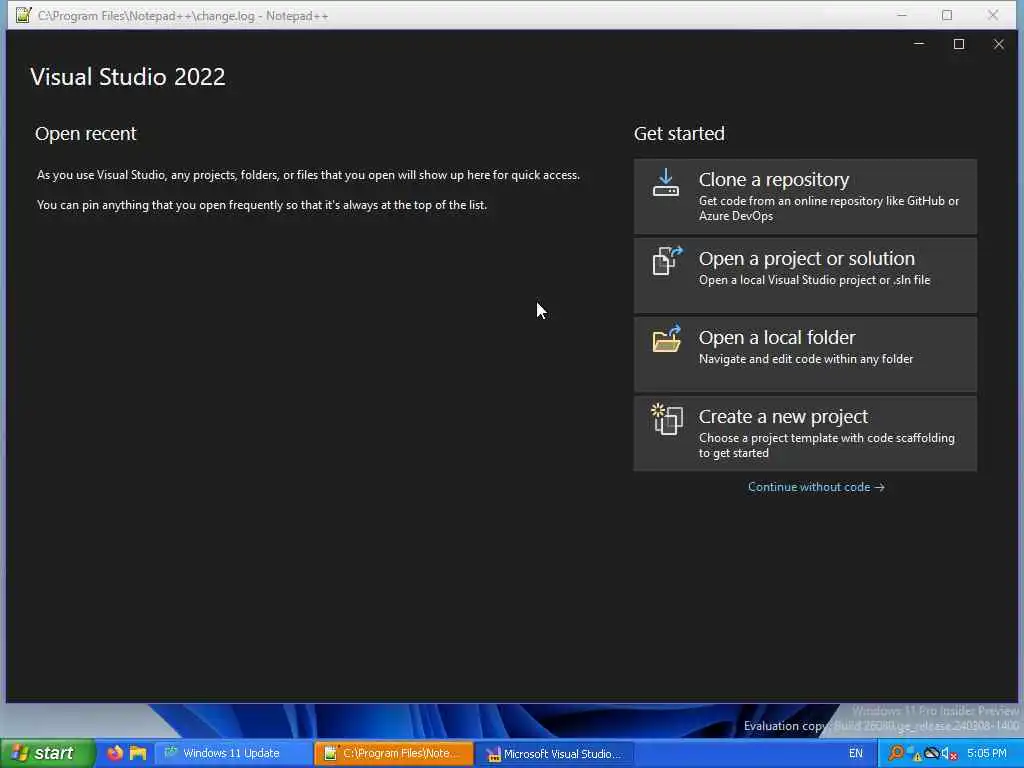This screenshot has height=768, width=1024.
Task: Click 'Get code from an online repository' description
Action: [829, 208]
